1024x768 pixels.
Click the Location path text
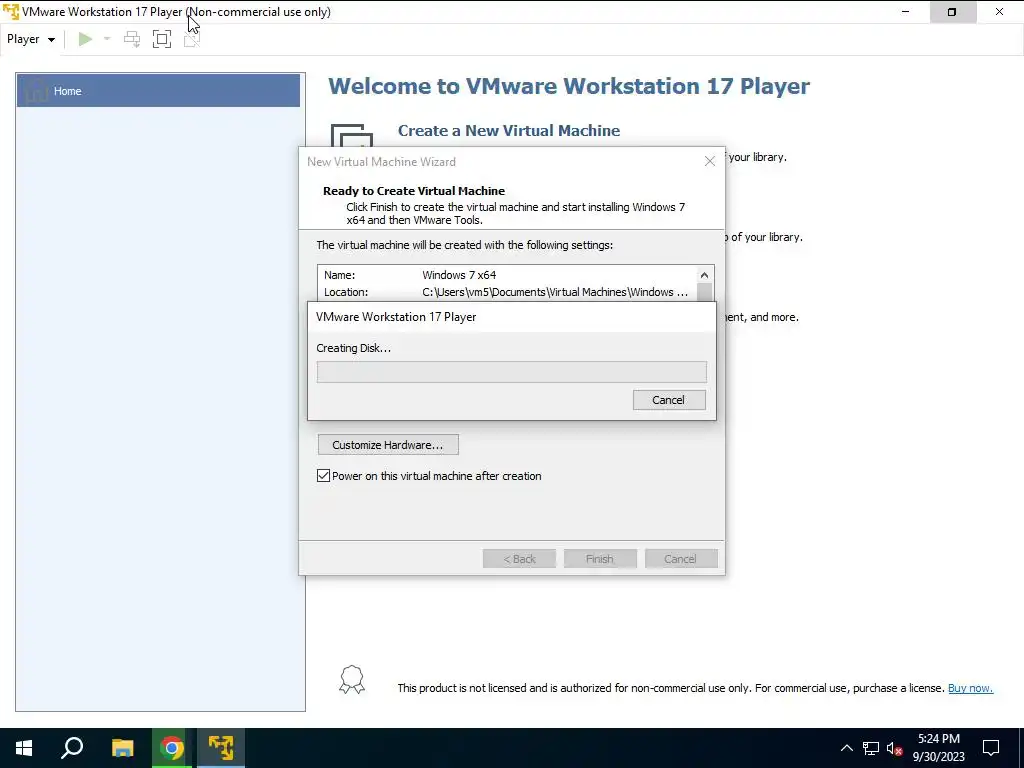555,292
